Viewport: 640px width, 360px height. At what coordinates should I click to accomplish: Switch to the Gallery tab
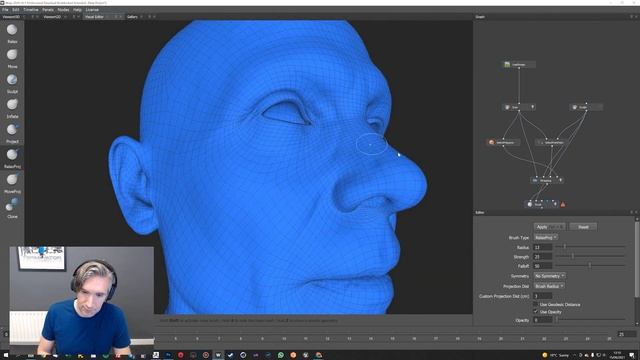tap(132, 17)
